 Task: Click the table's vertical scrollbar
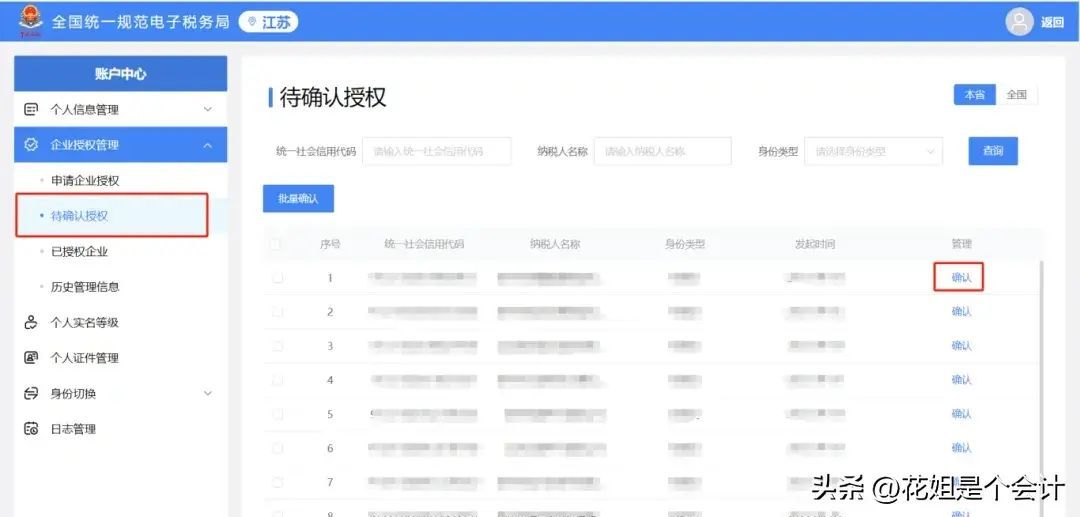click(1041, 386)
